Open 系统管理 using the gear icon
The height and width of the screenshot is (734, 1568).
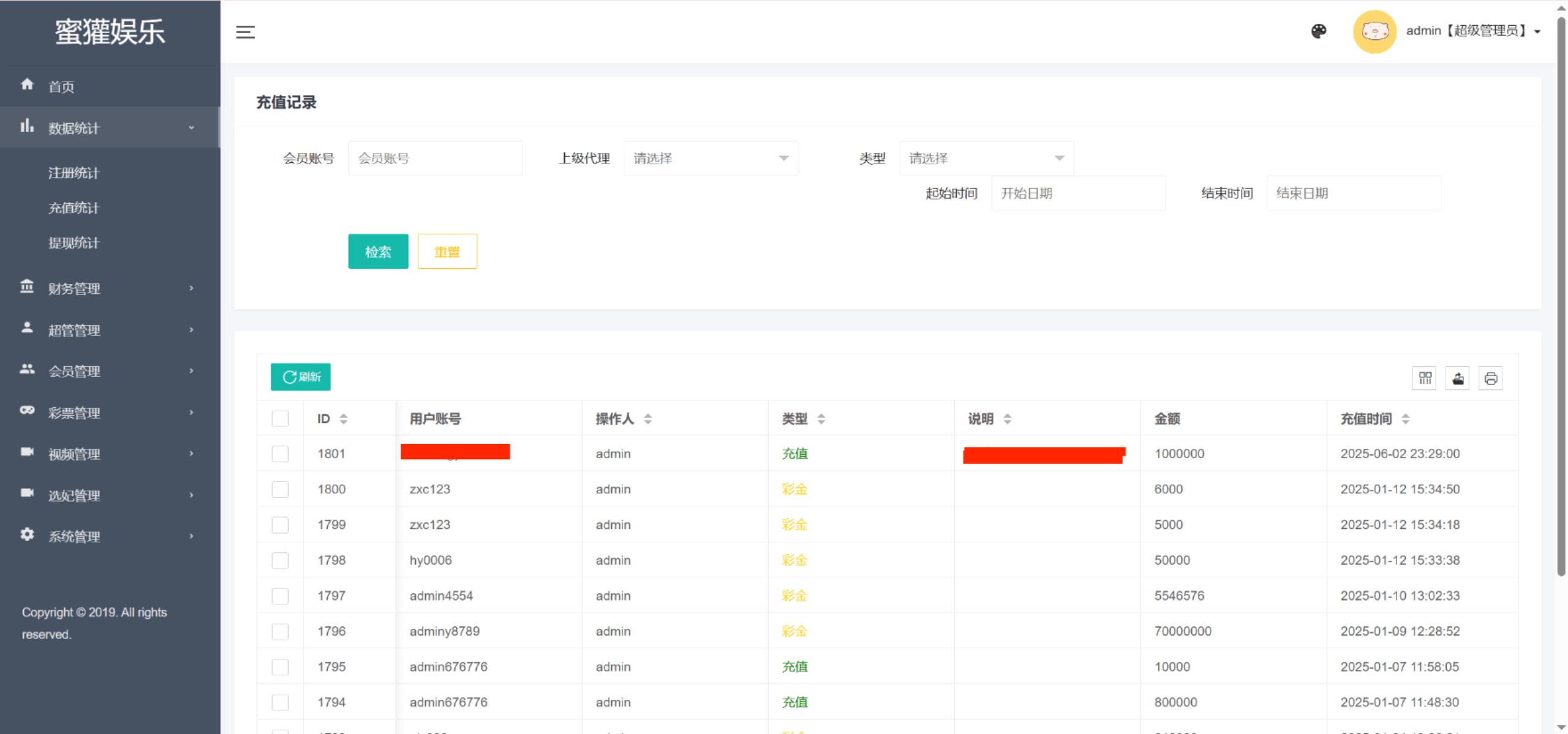(x=27, y=536)
